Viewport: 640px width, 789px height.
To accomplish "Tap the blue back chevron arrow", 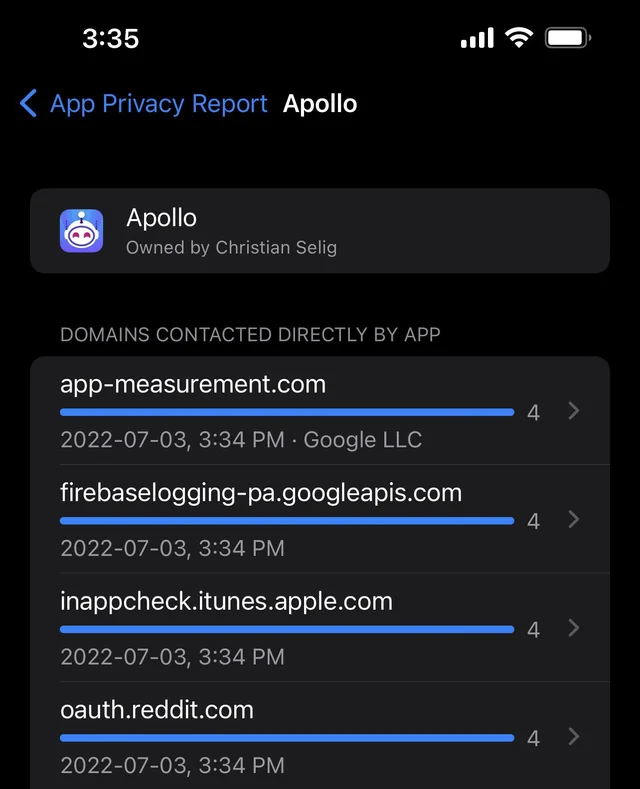I will 28,103.
